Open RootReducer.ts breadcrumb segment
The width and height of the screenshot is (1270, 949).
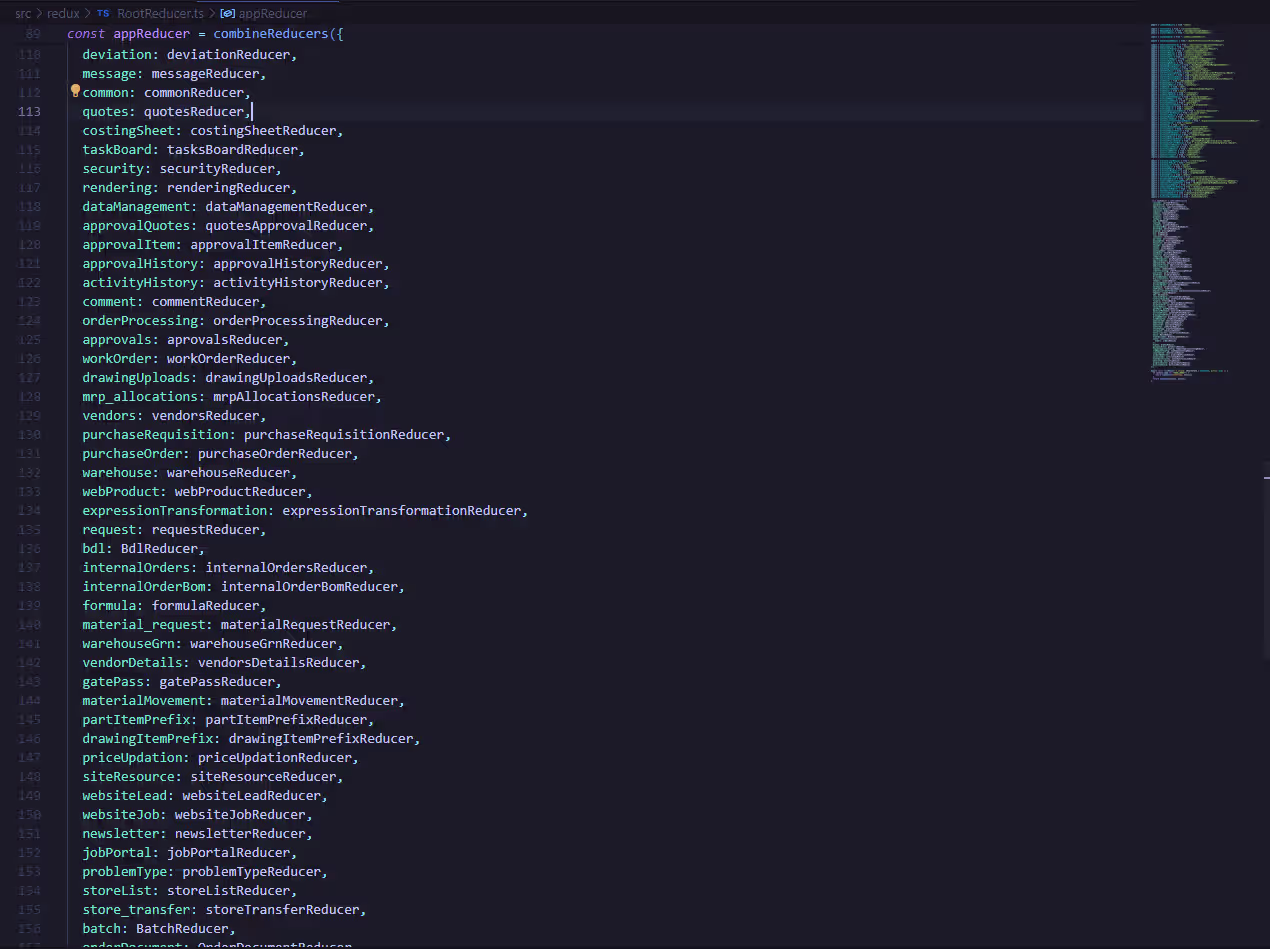[160, 14]
